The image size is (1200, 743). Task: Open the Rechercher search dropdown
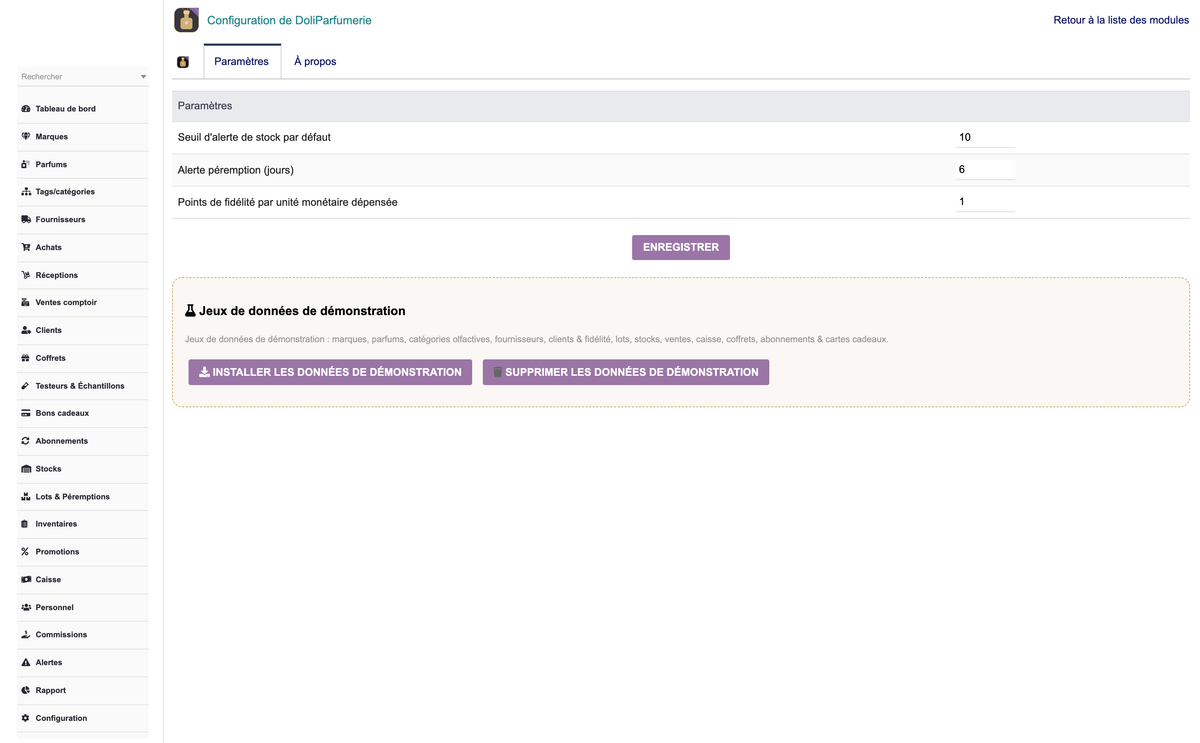tap(82, 77)
